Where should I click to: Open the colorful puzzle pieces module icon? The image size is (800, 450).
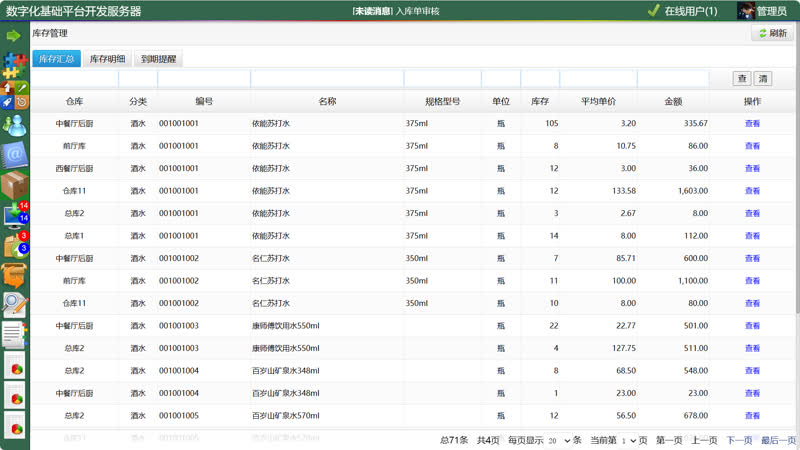[14, 66]
